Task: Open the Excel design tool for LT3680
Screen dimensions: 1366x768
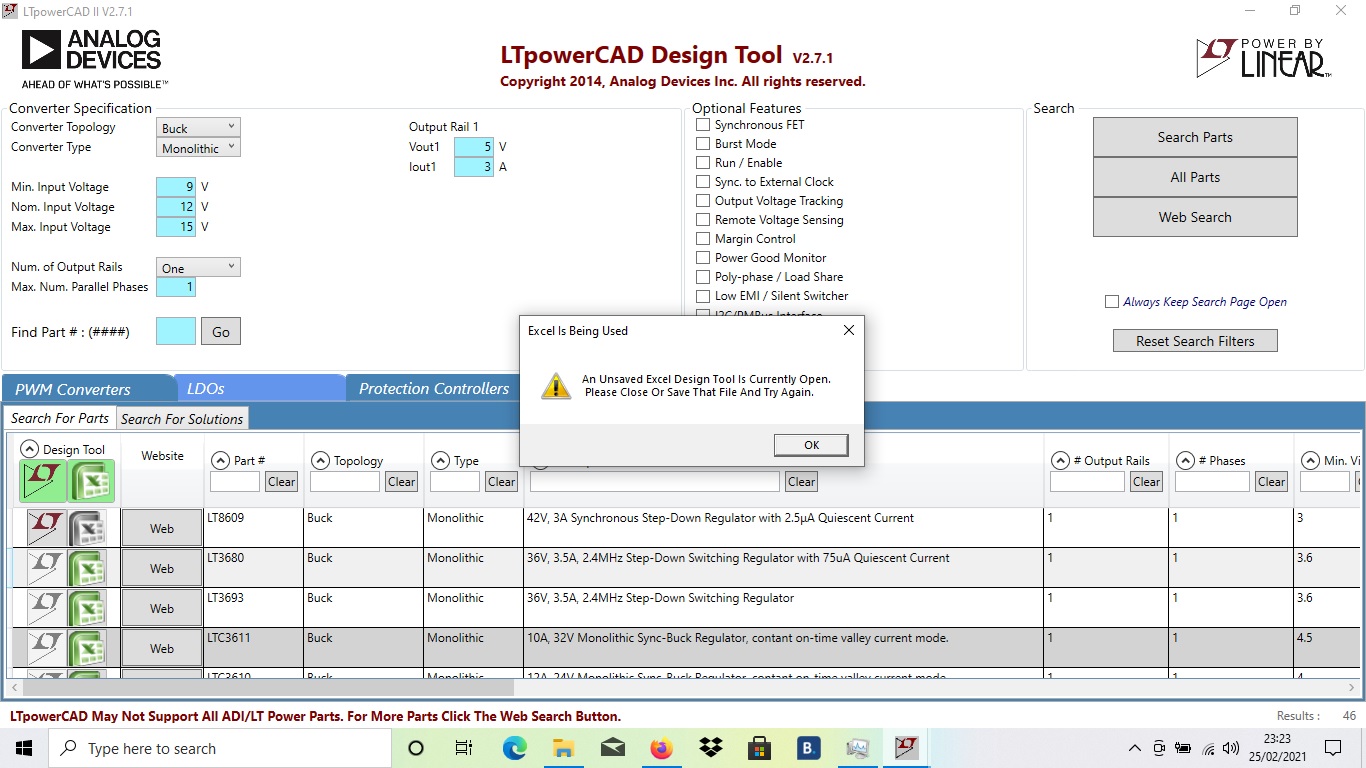Action: (x=87, y=568)
